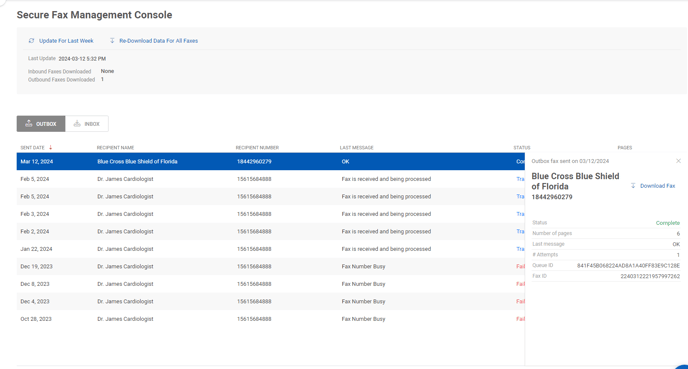Click the Last Update timestamp 2024-03-12 5:32 PM
This screenshot has width=688, height=369.
point(82,59)
